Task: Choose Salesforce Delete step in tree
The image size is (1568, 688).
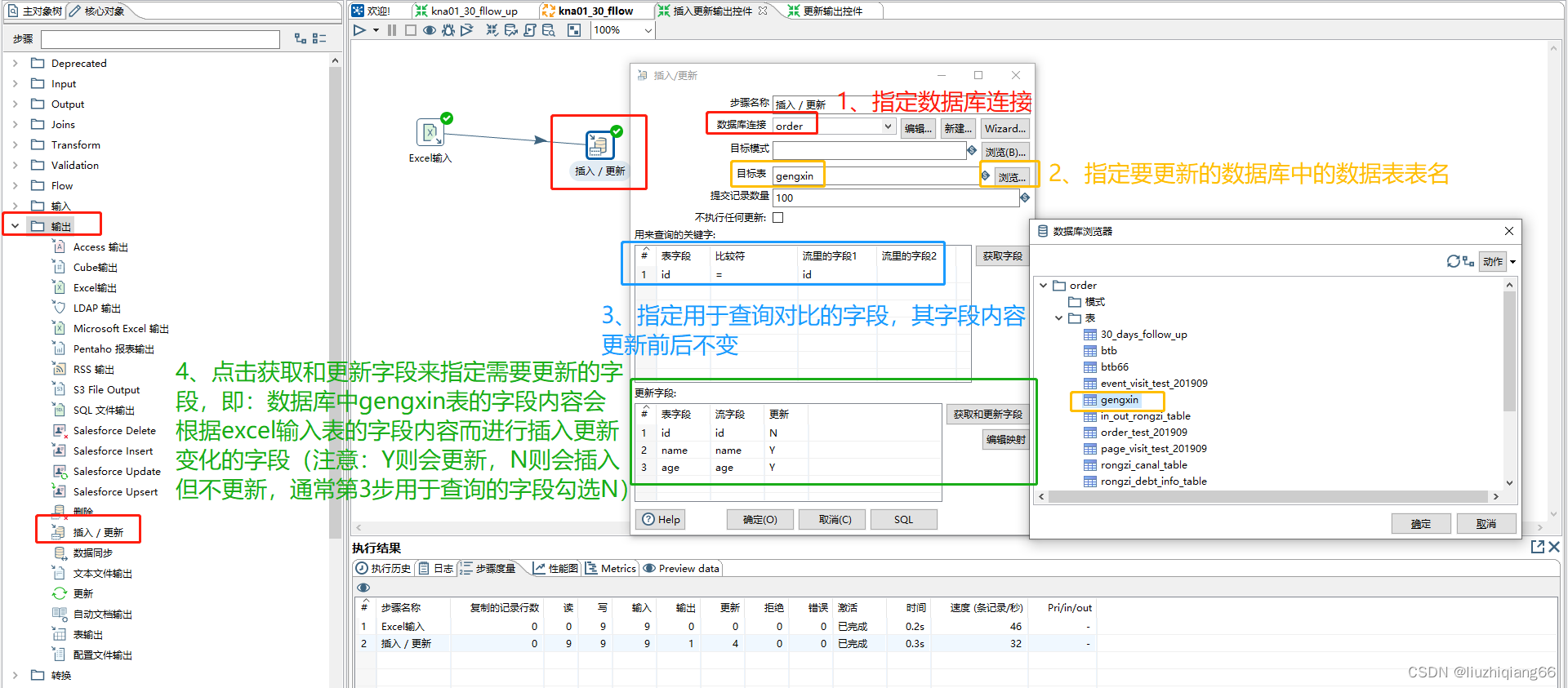Action: 114,430
